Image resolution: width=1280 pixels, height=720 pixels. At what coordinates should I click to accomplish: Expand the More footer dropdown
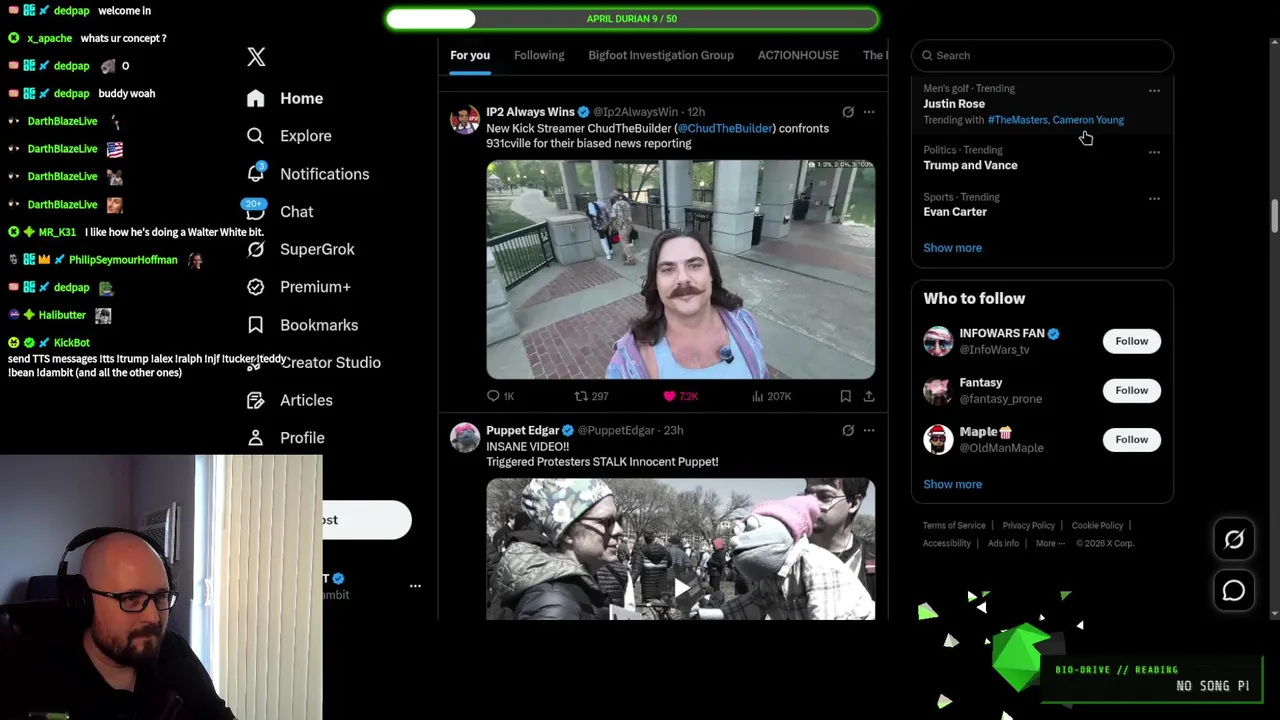pos(1048,543)
